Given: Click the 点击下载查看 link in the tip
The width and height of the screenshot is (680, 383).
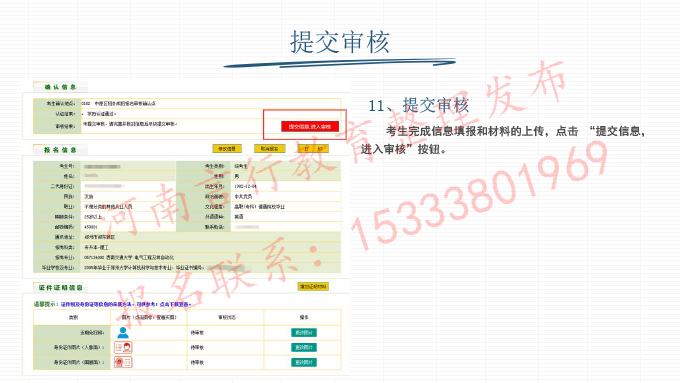Looking at the screenshot, I should (175, 304).
